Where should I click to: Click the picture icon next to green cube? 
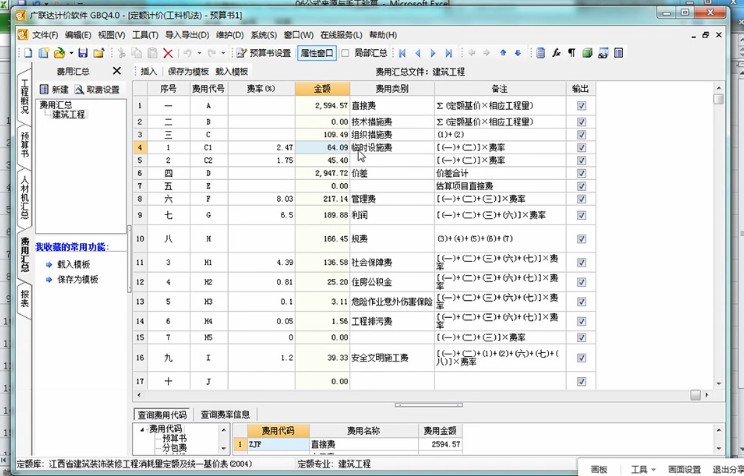coord(603,53)
